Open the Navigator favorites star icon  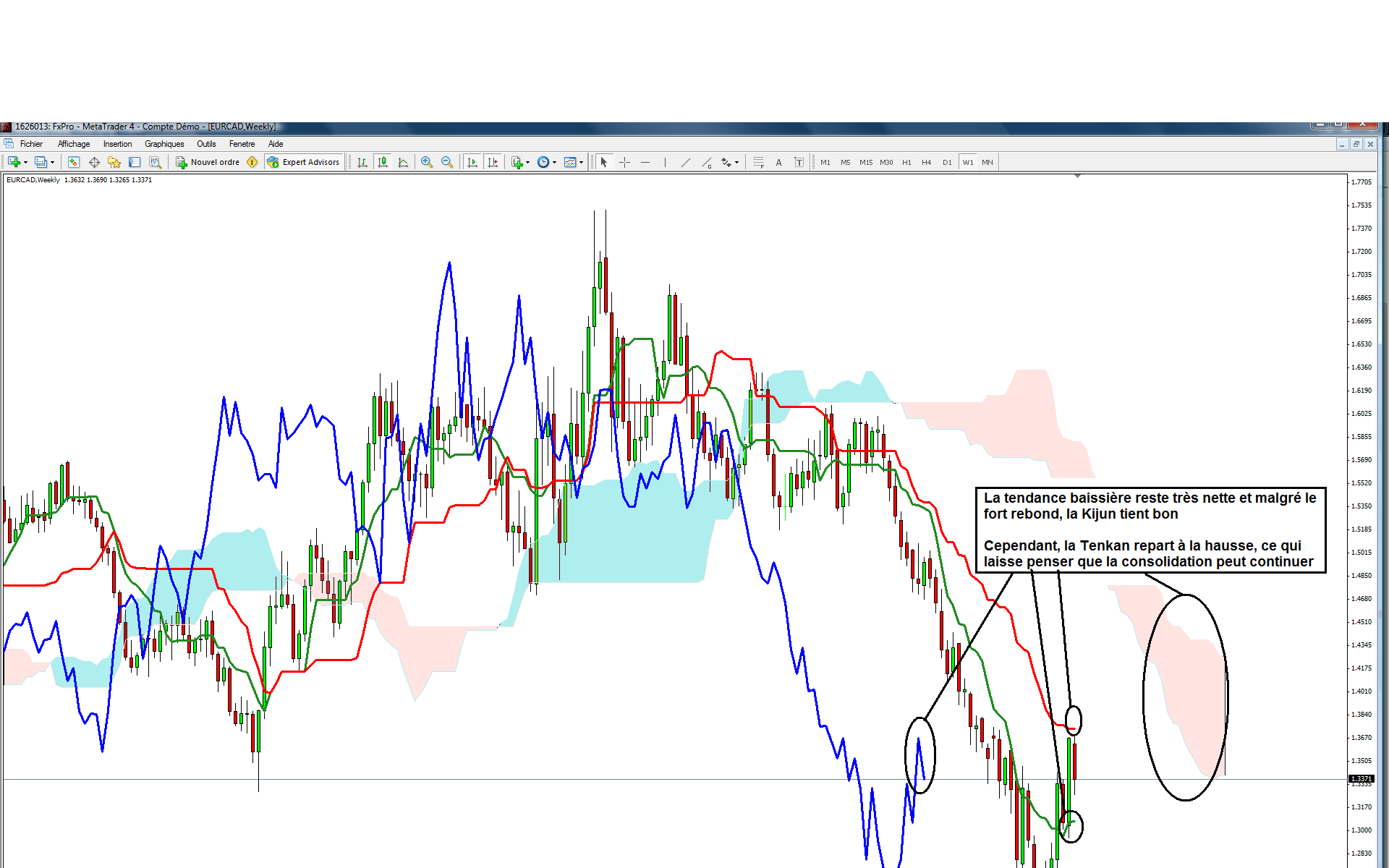coord(114,162)
